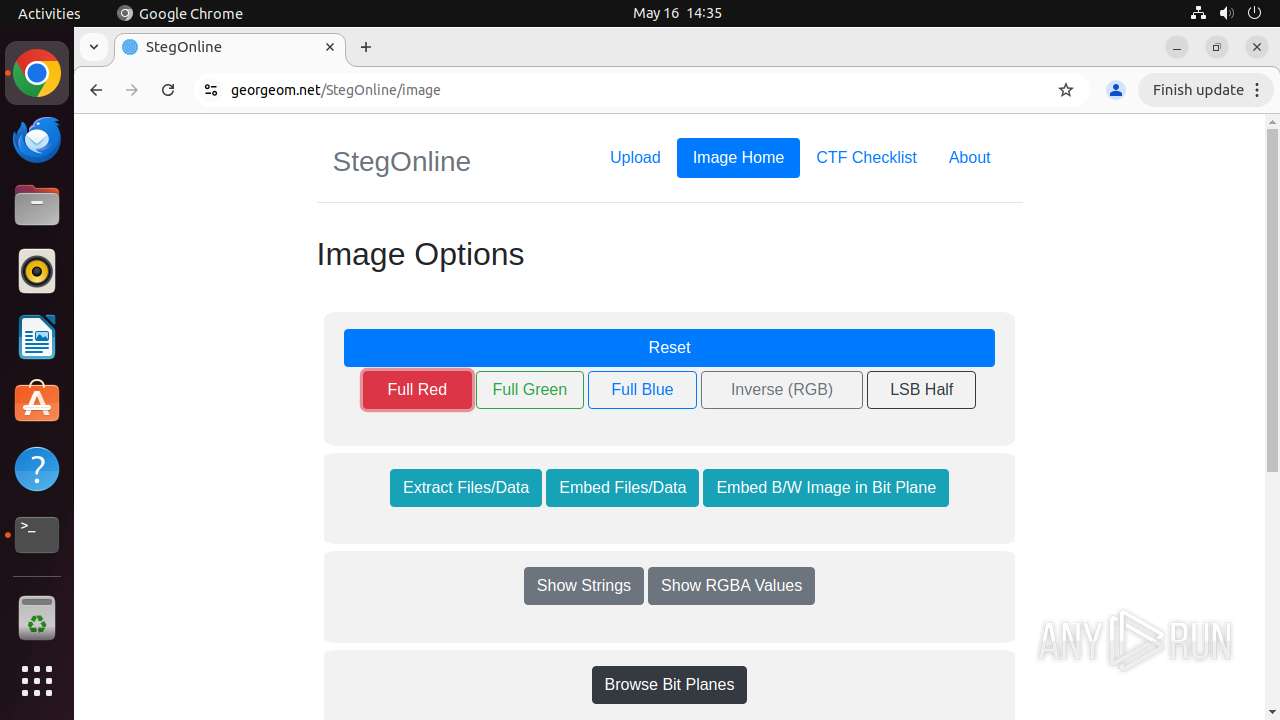This screenshot has width=1280, height=720.
Task: Select the Image Home nav tab
Action: pyautogui.click(x=738, y=158)
